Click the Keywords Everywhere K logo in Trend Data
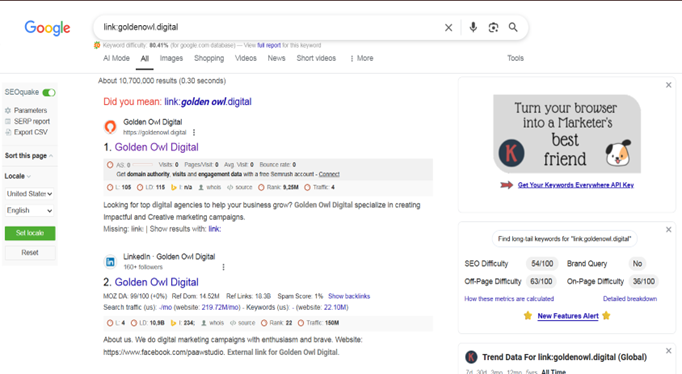 [471, 357]
